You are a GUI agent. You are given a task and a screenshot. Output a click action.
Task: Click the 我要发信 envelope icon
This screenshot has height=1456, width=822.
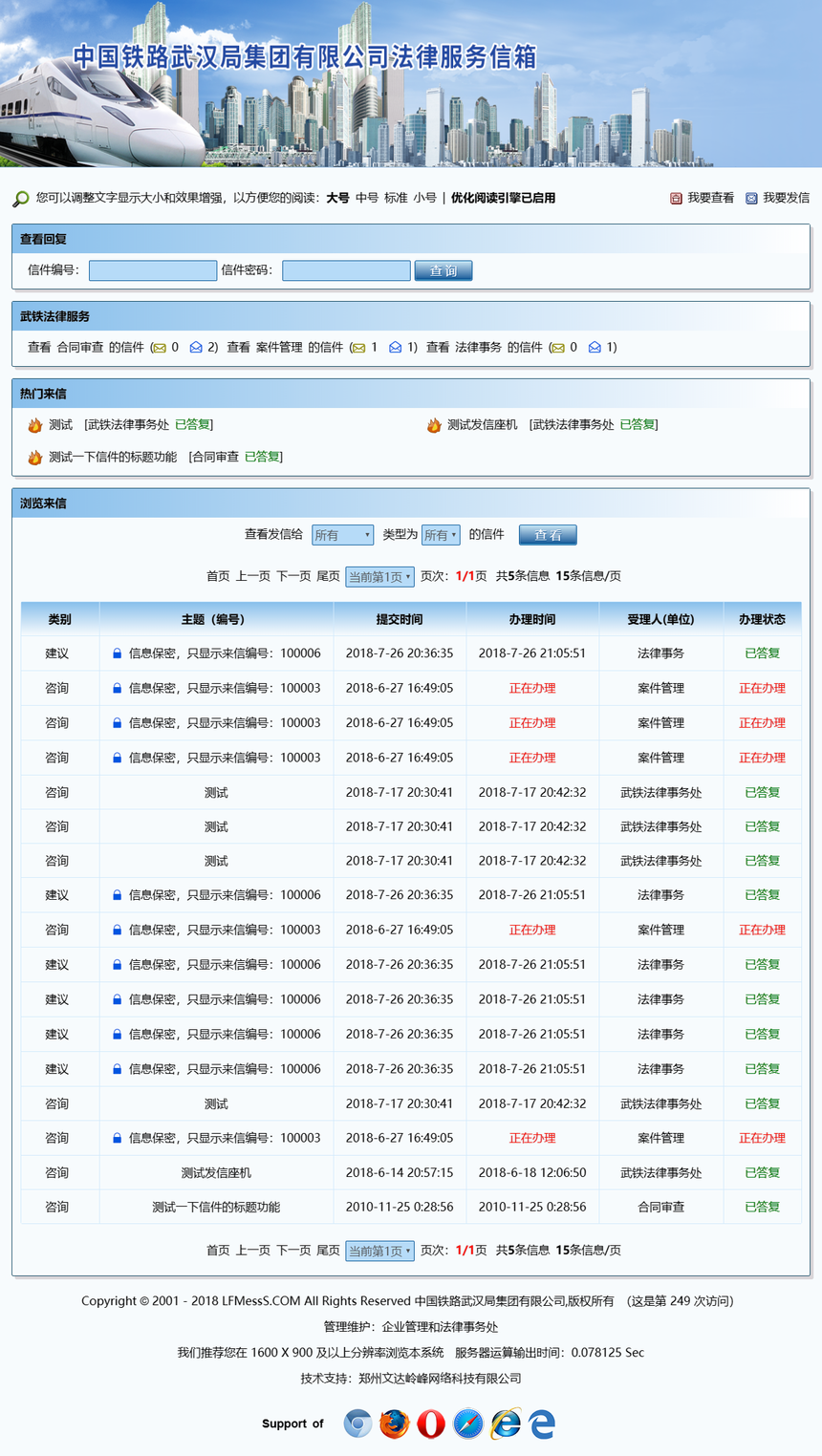[x=751, y=198]
